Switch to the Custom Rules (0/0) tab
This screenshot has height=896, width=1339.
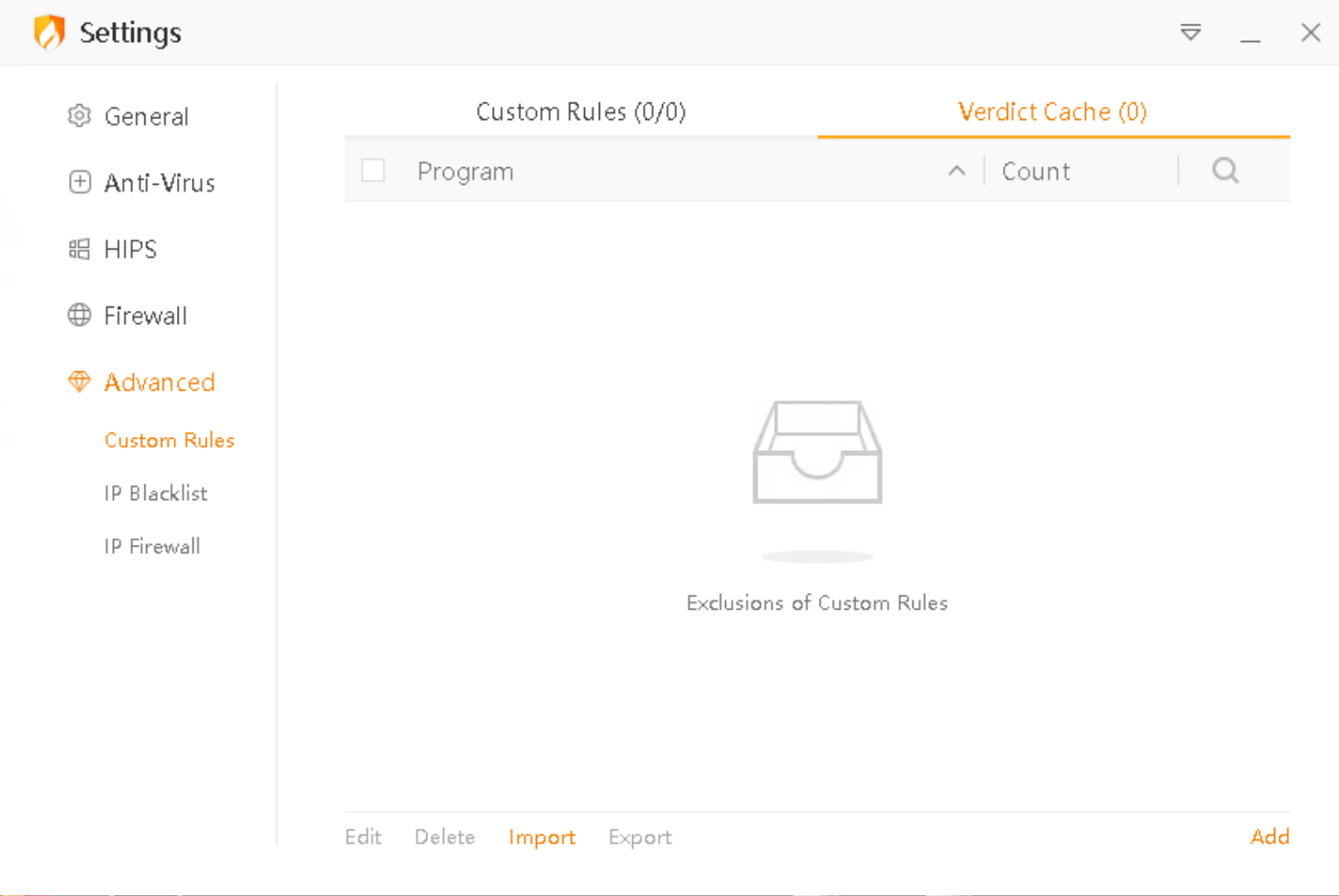coord(581,112)
